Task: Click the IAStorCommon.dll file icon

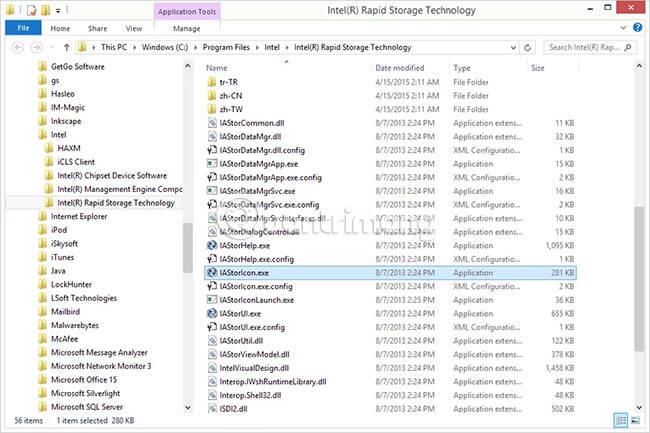Action: coord(212,123)
